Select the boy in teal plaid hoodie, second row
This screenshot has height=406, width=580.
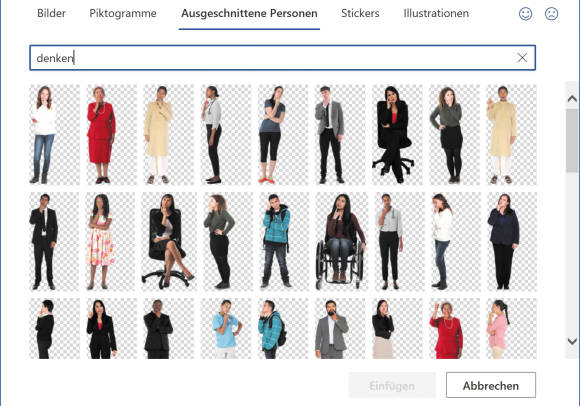(x=283, y=241)
